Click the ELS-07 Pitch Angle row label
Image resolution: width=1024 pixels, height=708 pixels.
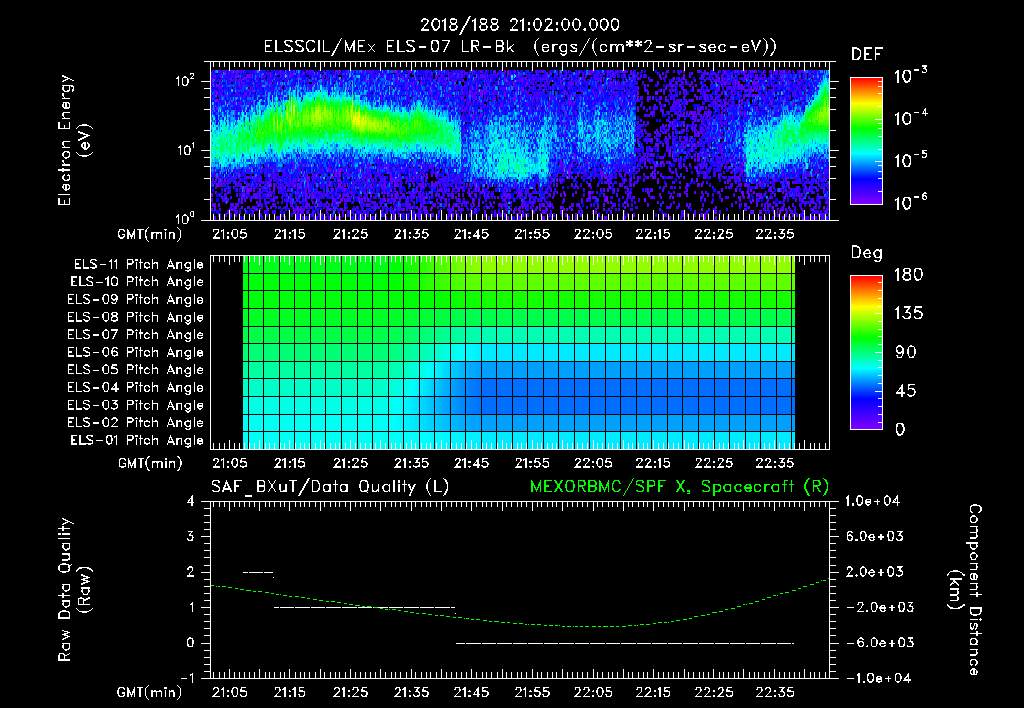(x=136, y=335)
